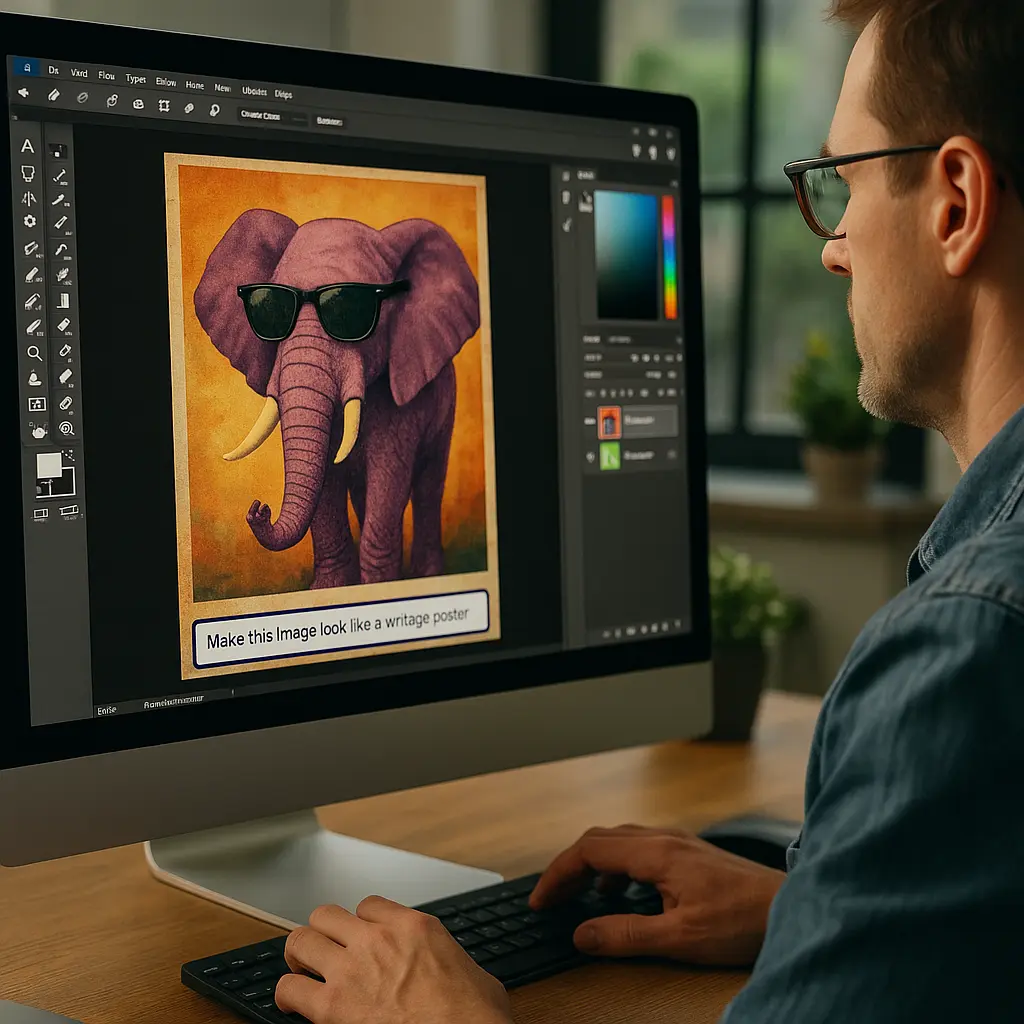Click the loop lasso icon in options bar
1024x1024 pixels.
214,110
